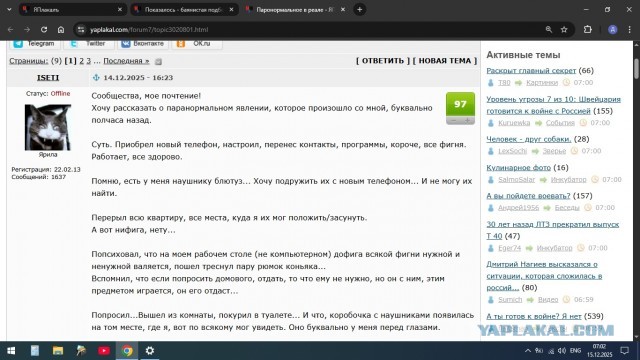
Task: Open the Chrome three-dot menu
Action: click(629, 29)
